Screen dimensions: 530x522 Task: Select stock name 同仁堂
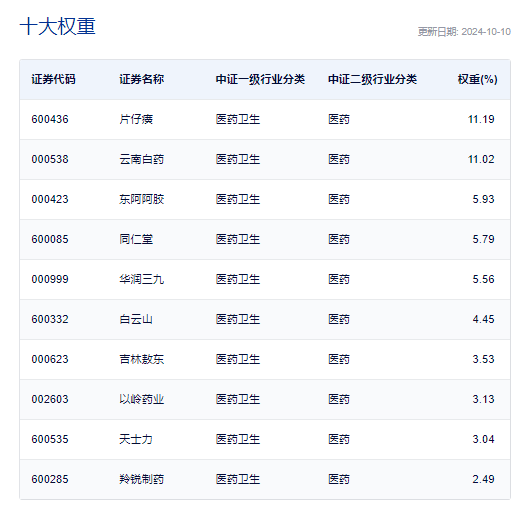136,239
